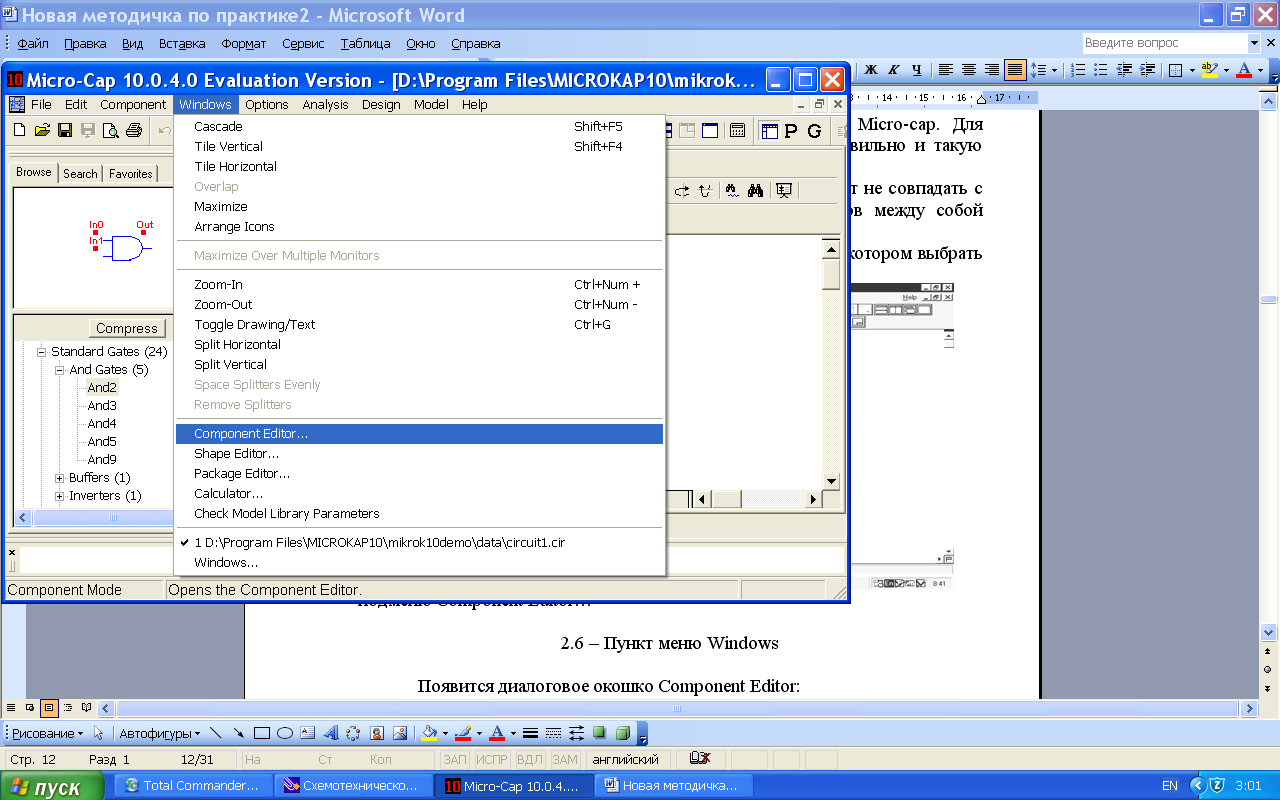Click Word vertical scrollbar thumb
Viewport: 1280px width, 800px height.
(x=1268, y=299)
